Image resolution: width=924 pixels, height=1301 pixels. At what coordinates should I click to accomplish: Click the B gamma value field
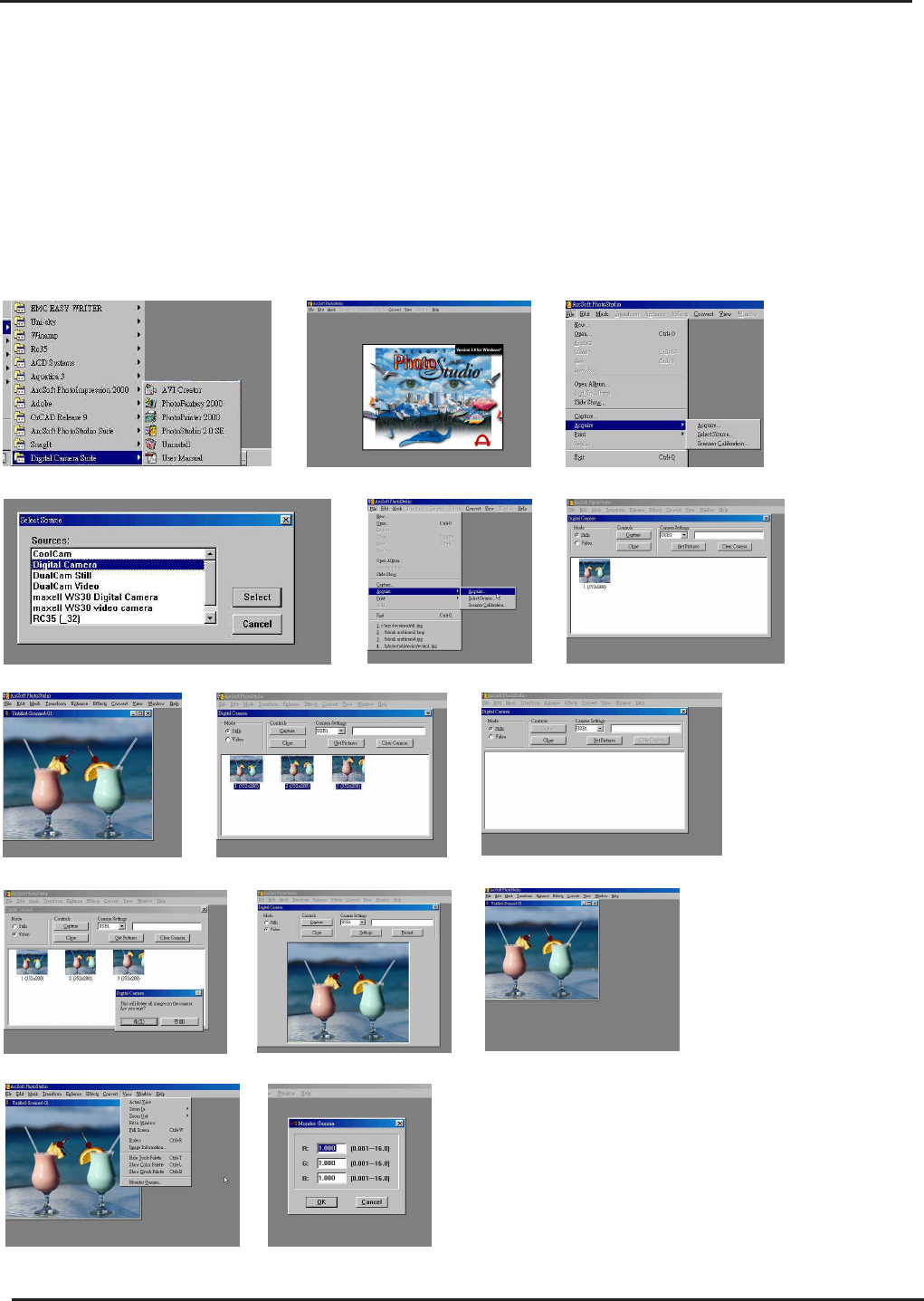tap(331, 1179)
